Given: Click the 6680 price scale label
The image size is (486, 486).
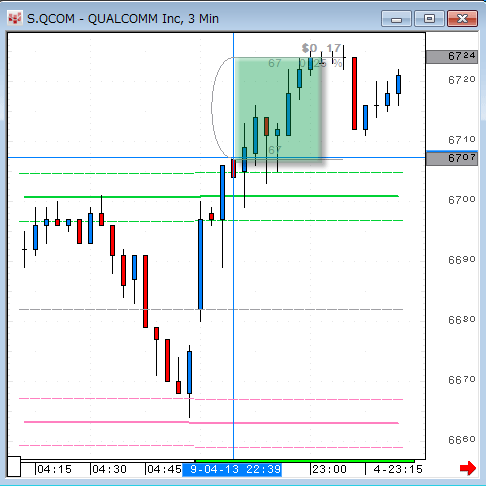Looking at the screenshot, I should [461, 320].
